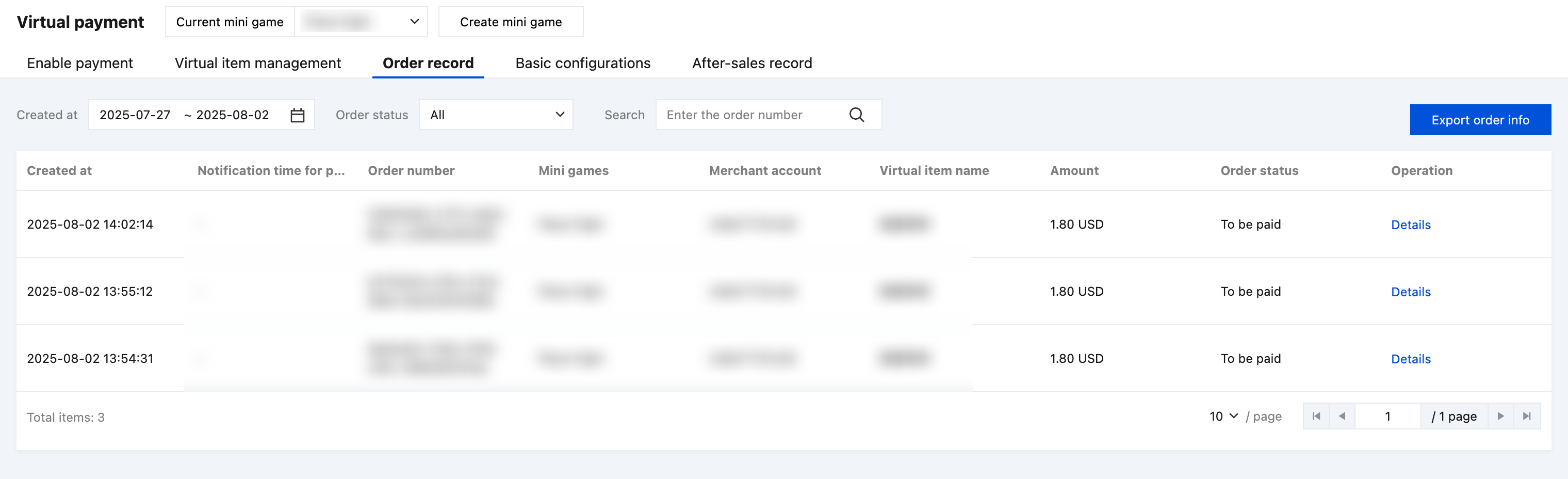Viewport: 1568px width, 479px height.
Task: Open the Virtual item management tab
Action: [257, 63]
